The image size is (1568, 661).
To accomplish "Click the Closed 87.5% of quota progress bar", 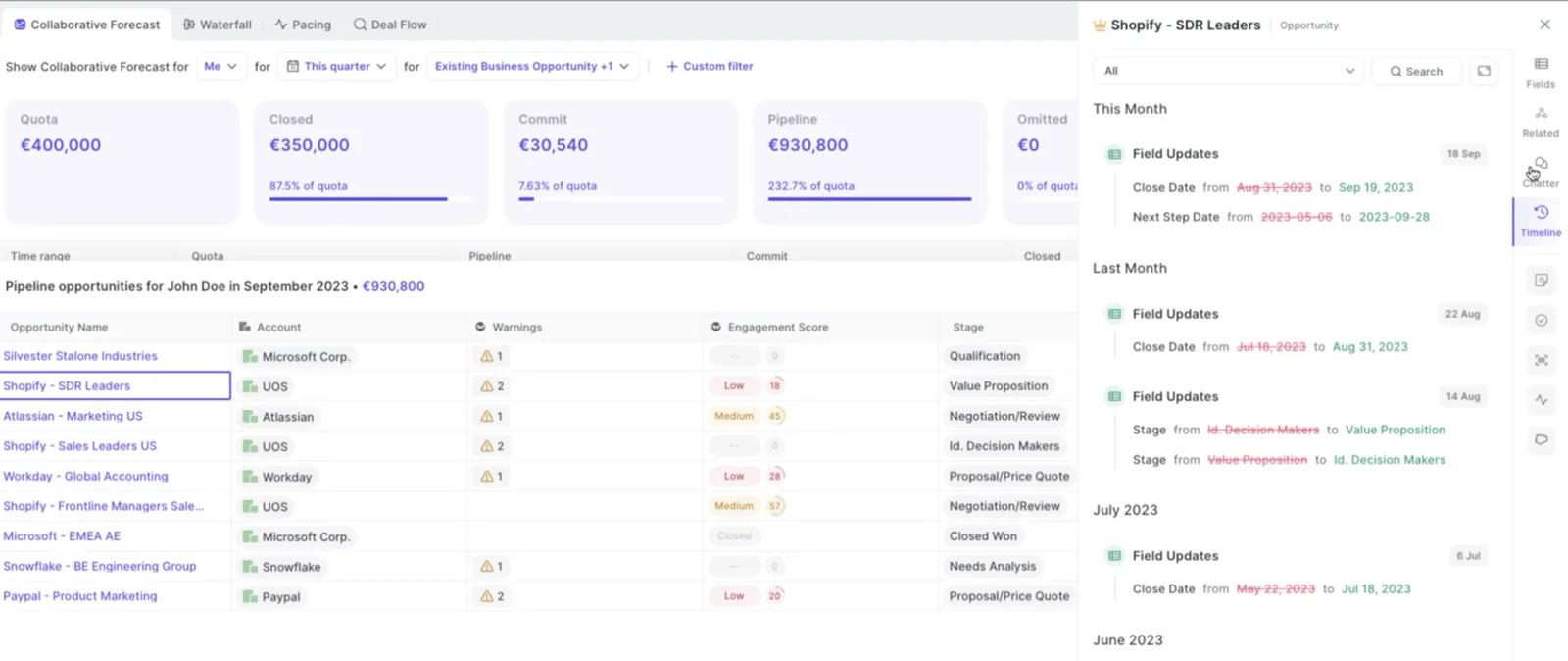I will pyautogui.click(x=370, y=199).
